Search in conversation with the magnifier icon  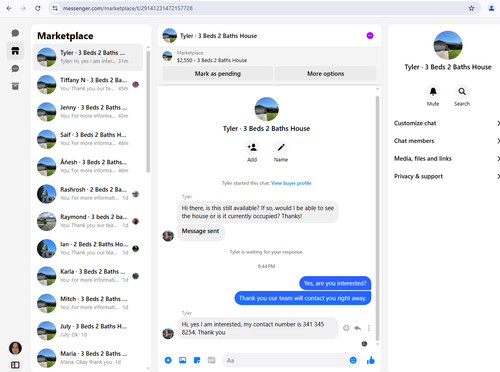pos(462,91)
